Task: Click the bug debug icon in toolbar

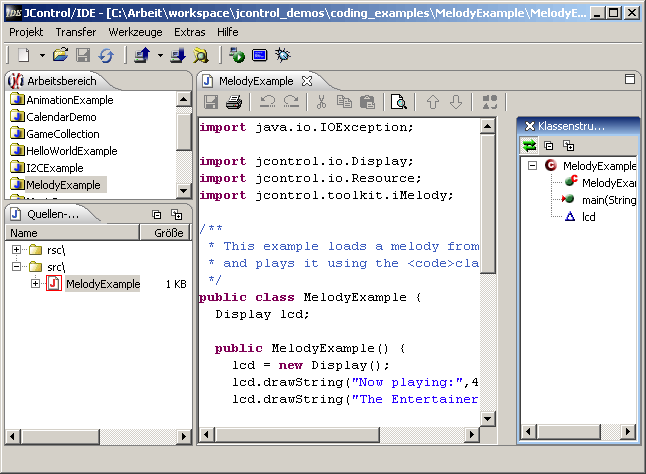Action: coord(283,55)
